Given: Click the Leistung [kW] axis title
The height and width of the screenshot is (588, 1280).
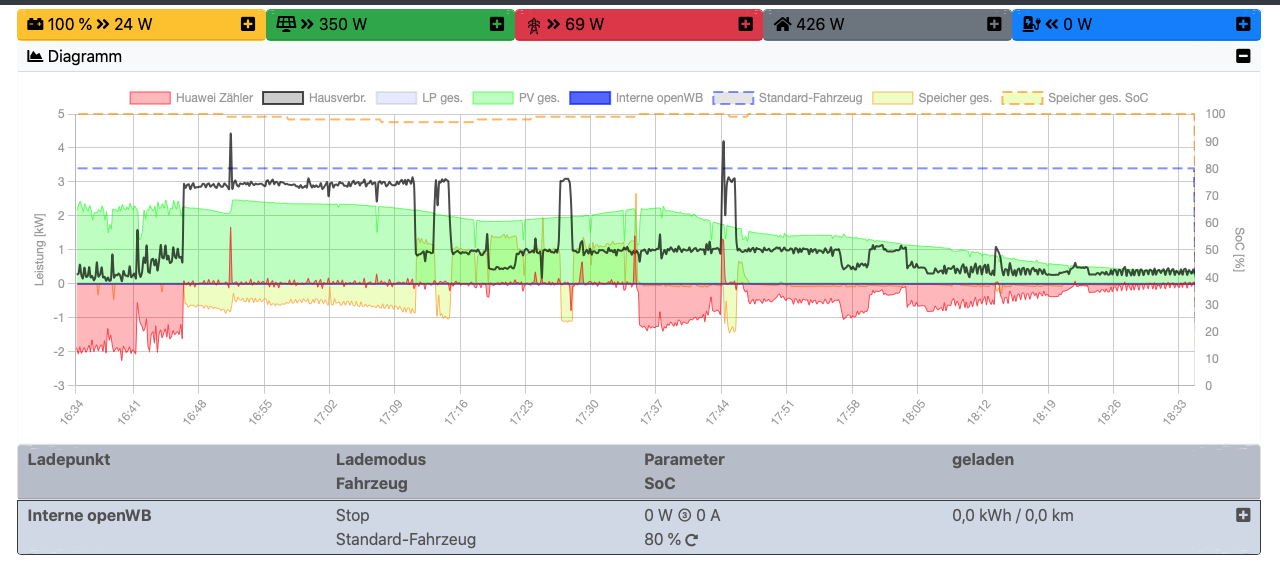Looking at the screenshot, I should [40, 250].
